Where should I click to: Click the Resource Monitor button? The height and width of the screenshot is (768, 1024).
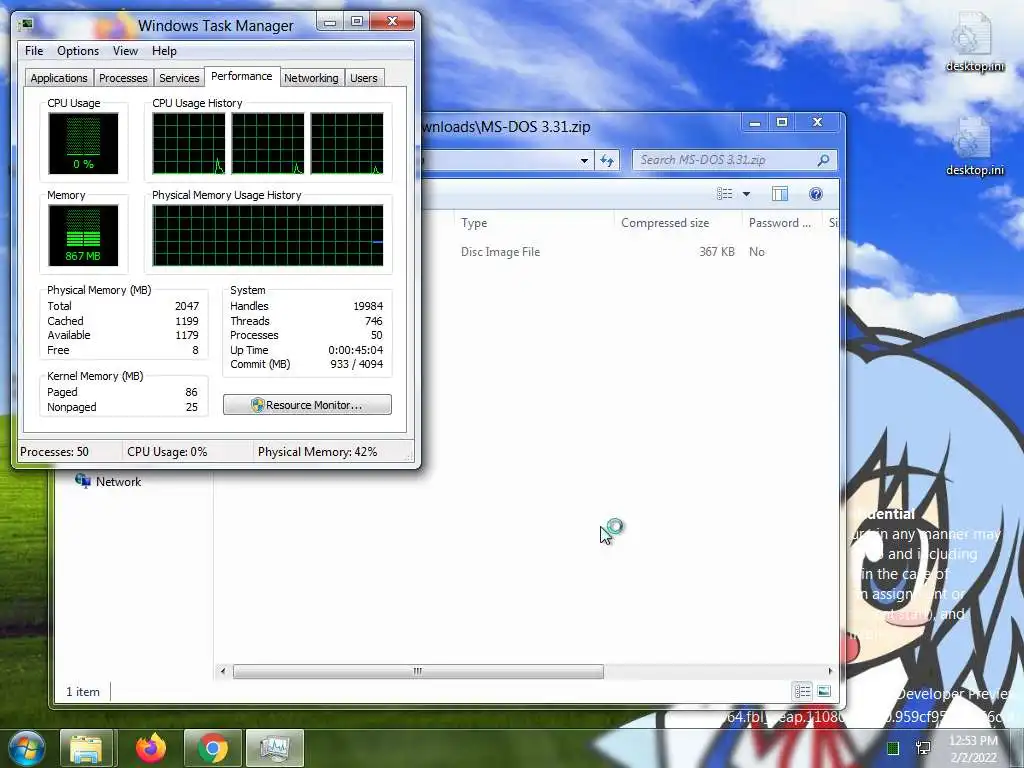point(307,405)
